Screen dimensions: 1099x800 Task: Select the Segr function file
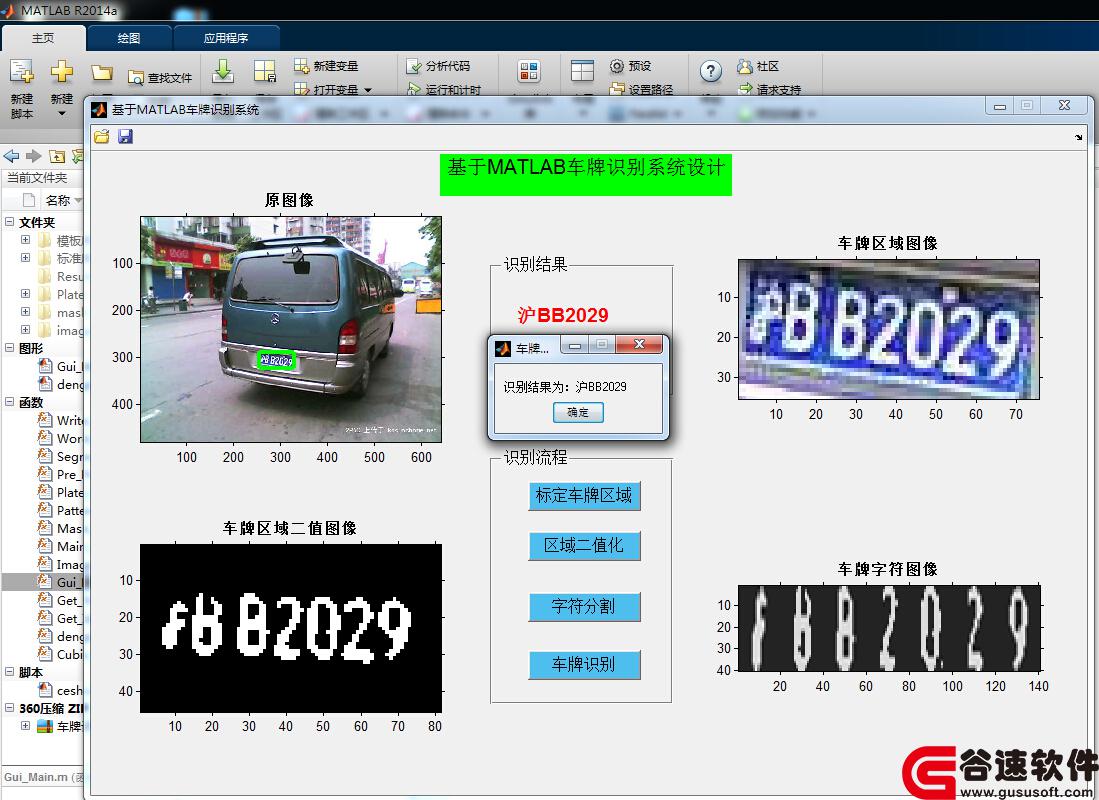coord(60,456)
